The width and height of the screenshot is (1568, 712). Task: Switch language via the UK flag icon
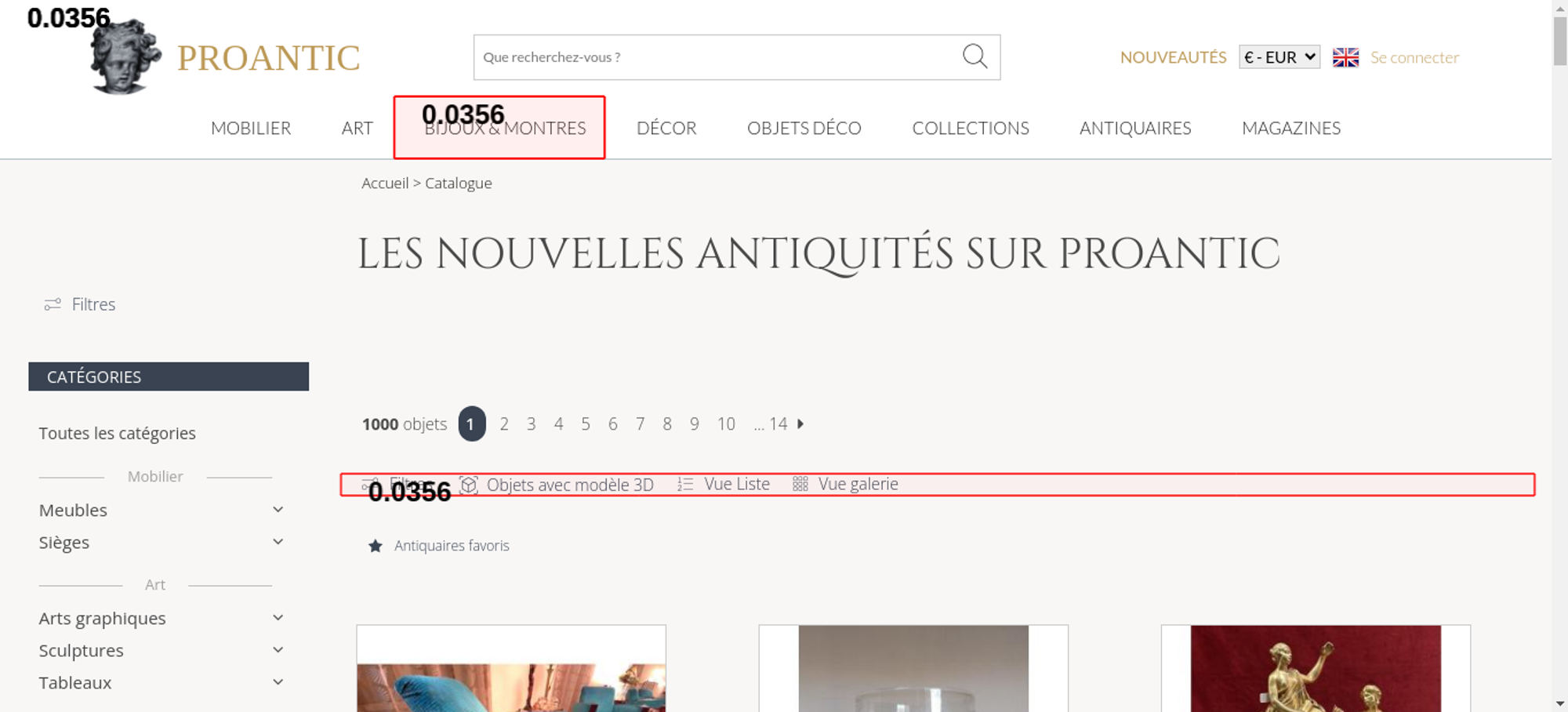click(x=1345, y=57)
